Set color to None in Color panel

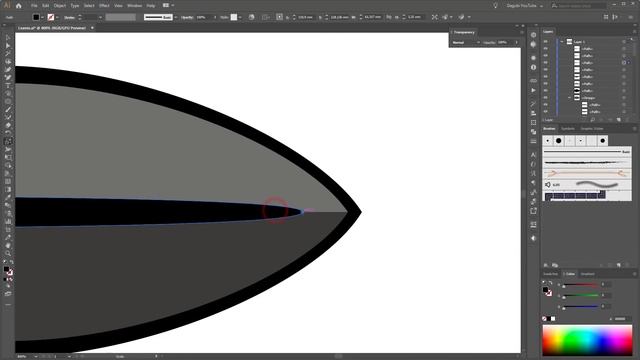tap(544, 319)
